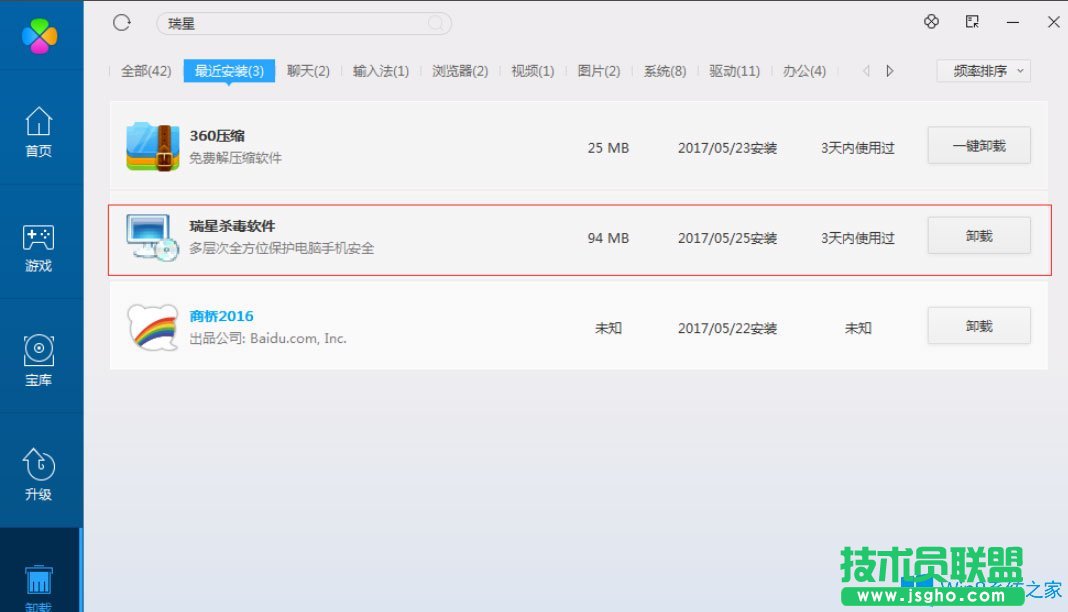Click inside the 瑞星 search input field
This screenshot has width=1068, height=612.
(x=300, y=22)
